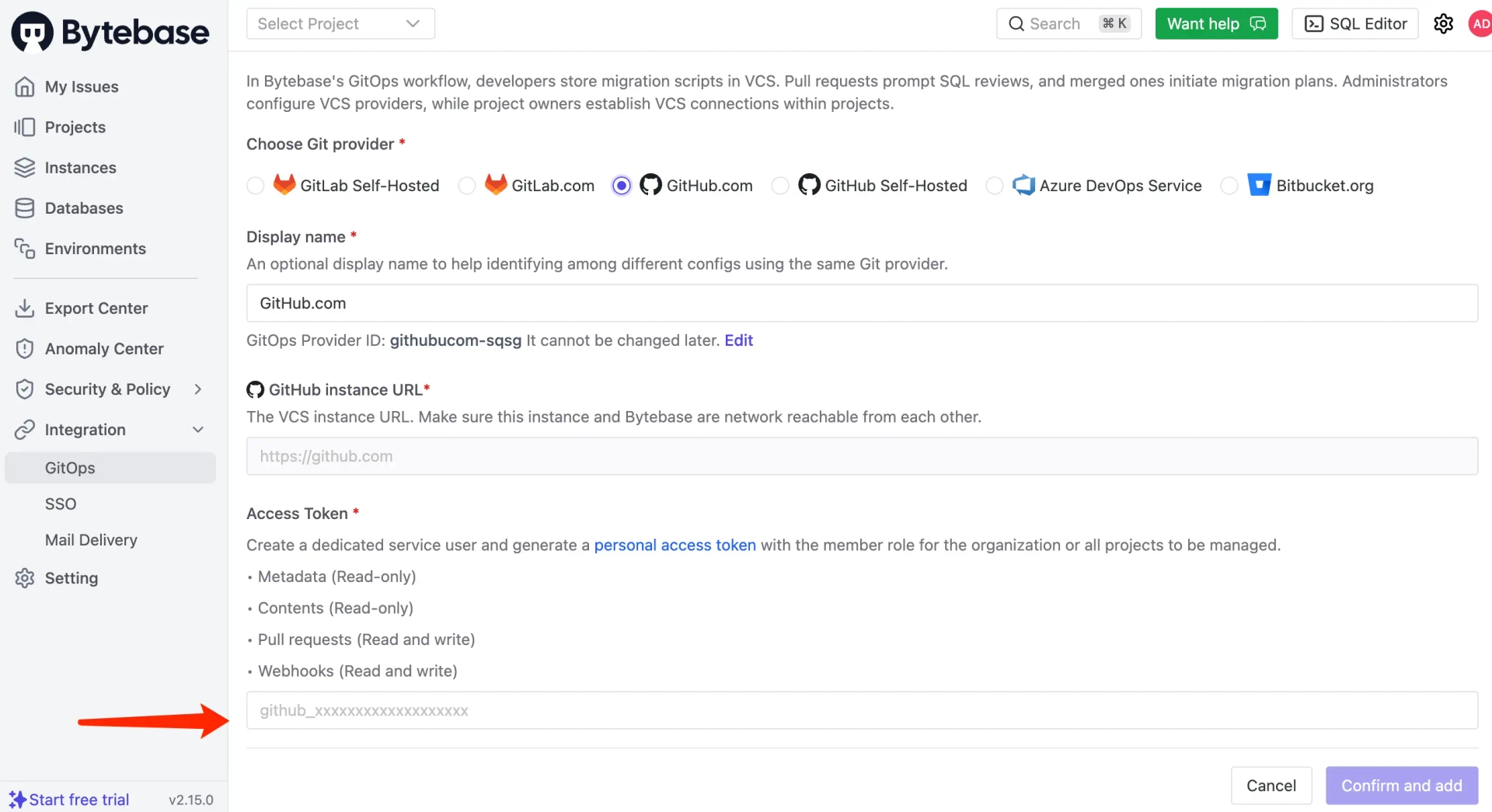Click the Databases cylinder icon
Screen dimensions: 1492x812
(x=25, y=208)
